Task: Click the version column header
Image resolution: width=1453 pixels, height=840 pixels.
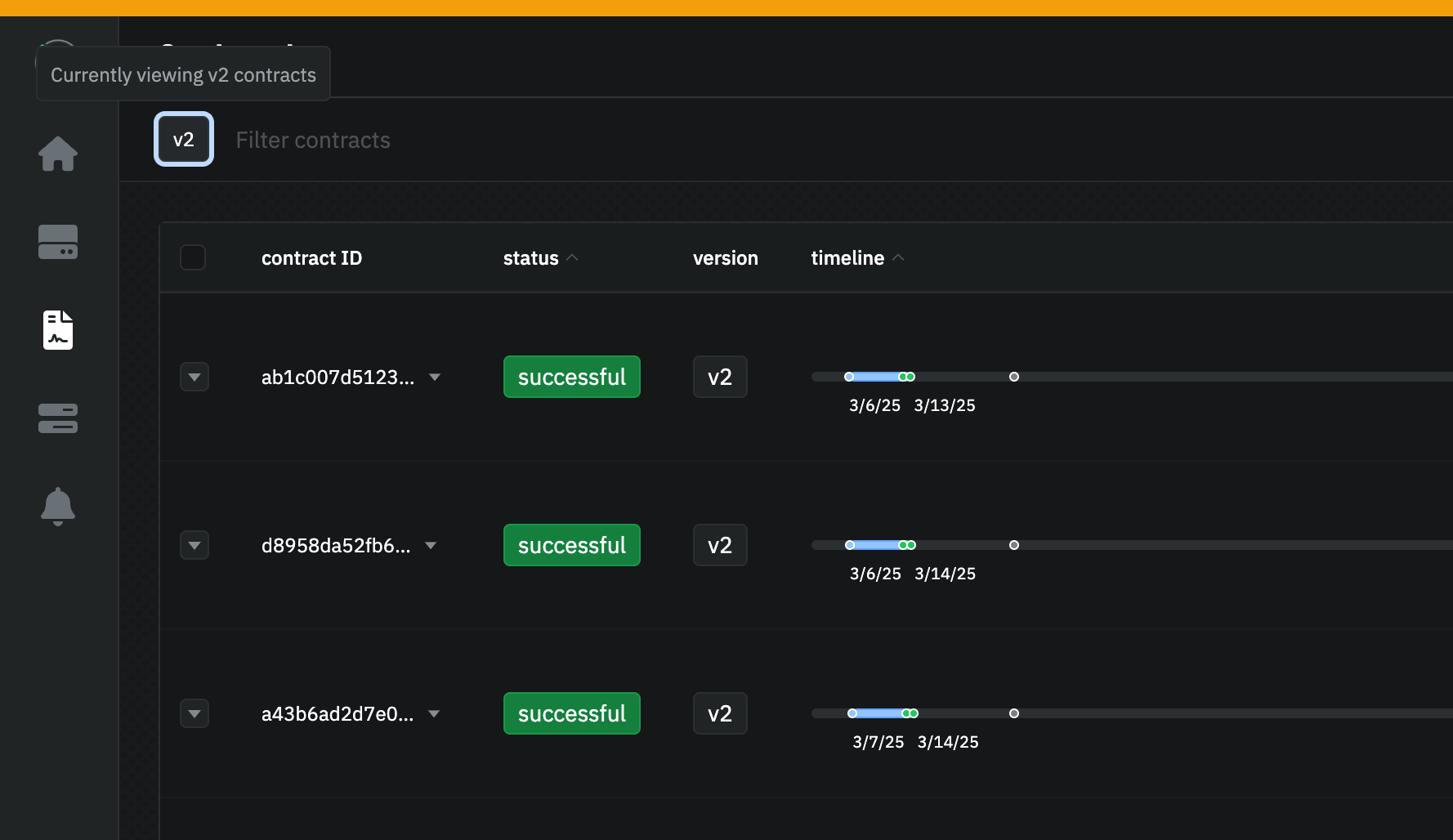Action: [726, 258]
